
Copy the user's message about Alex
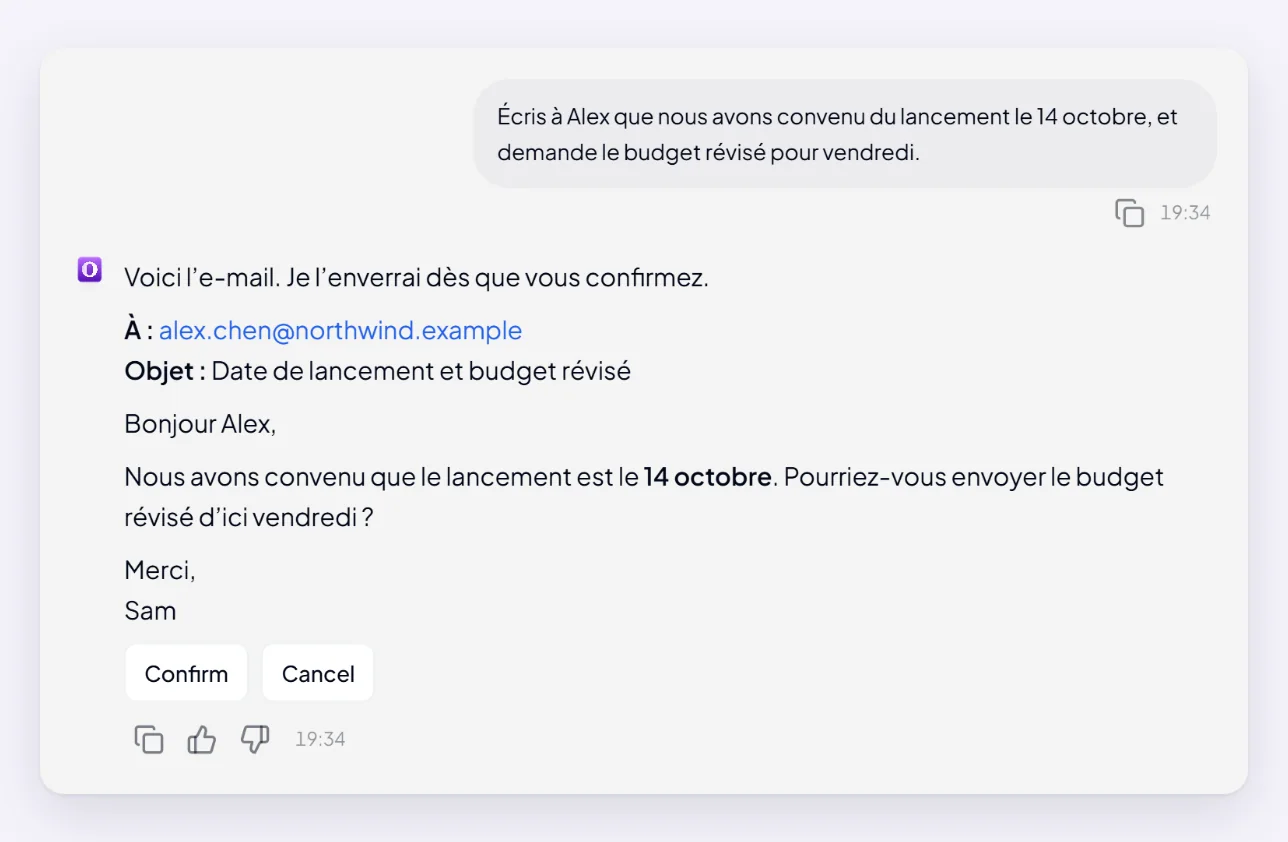click(x=1129, y=213)
